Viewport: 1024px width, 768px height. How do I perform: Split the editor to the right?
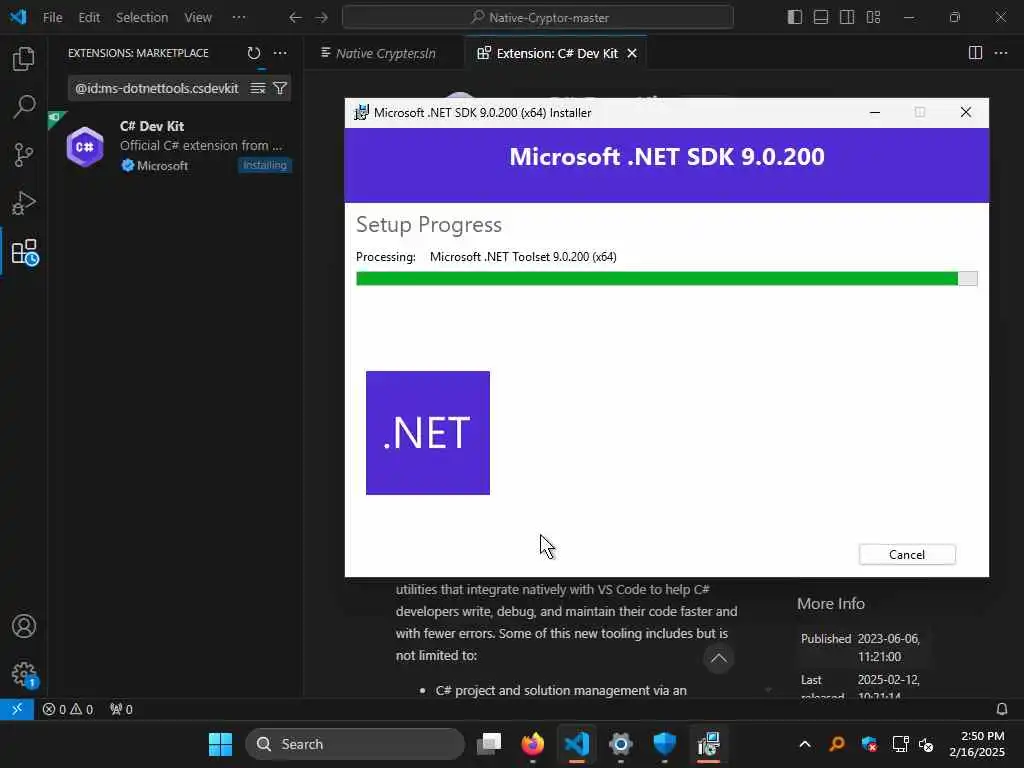(x=975, y=53)
